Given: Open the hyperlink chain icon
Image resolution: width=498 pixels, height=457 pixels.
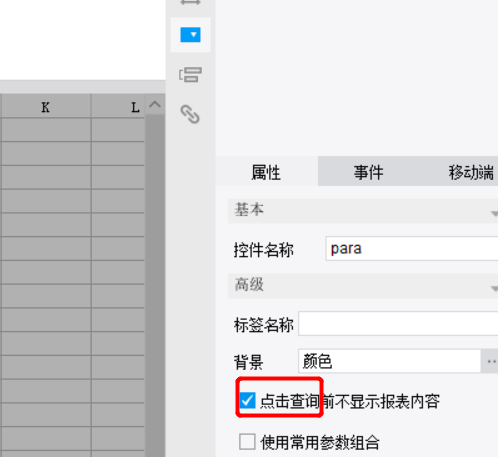Looking at the screenshot, I should point(190,114).
